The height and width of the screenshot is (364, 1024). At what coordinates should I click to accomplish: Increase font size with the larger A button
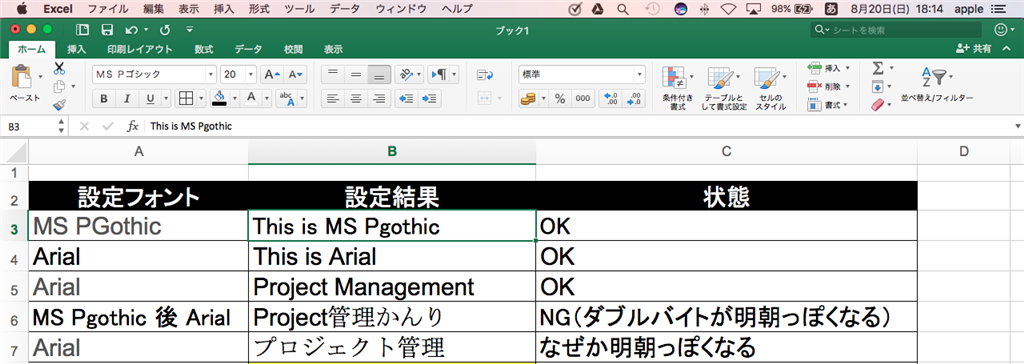(x=272, y=74)
